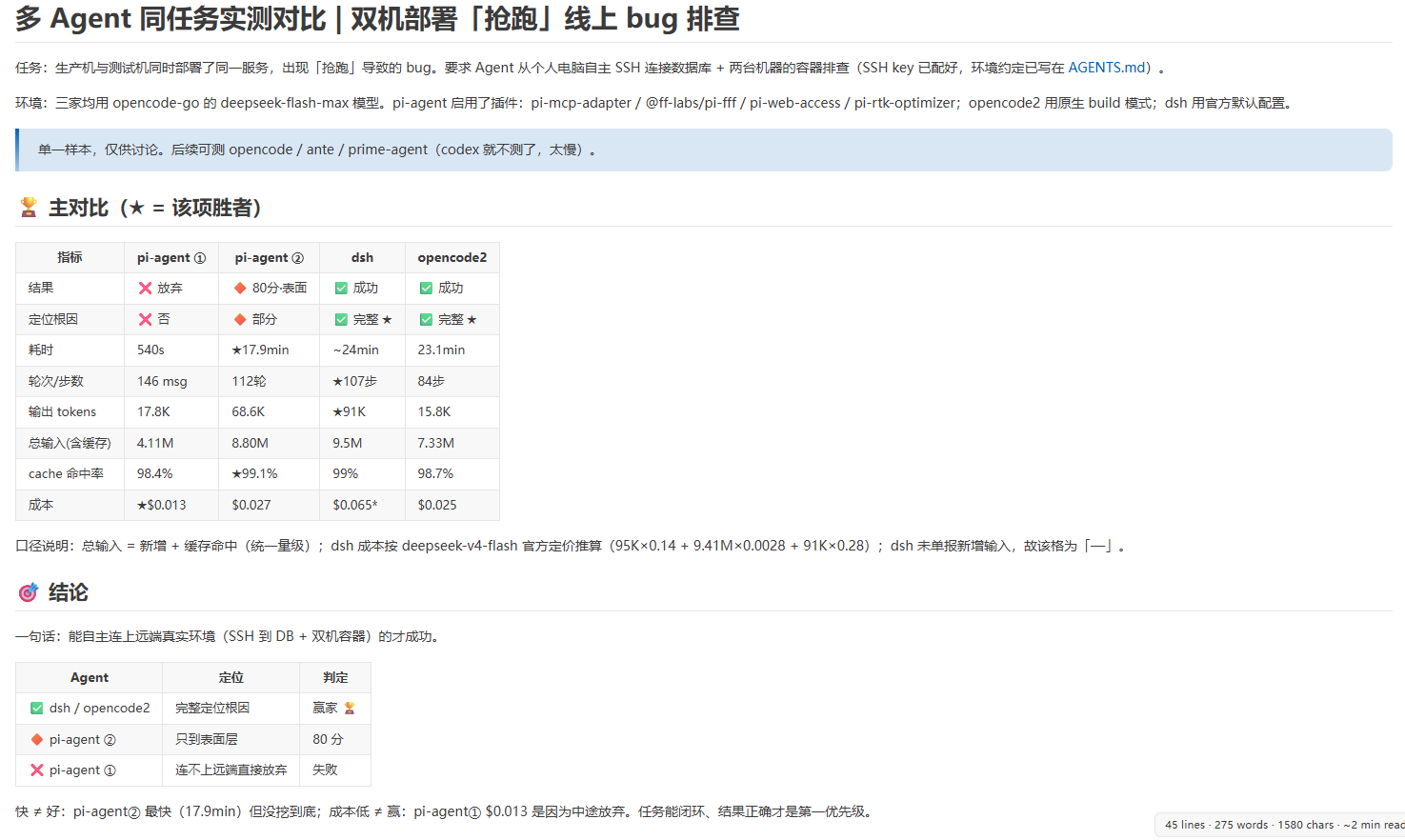Click the Agent header in 结论 table
The width and height of the screenshot is (1405, 840).
coord(90,677)
